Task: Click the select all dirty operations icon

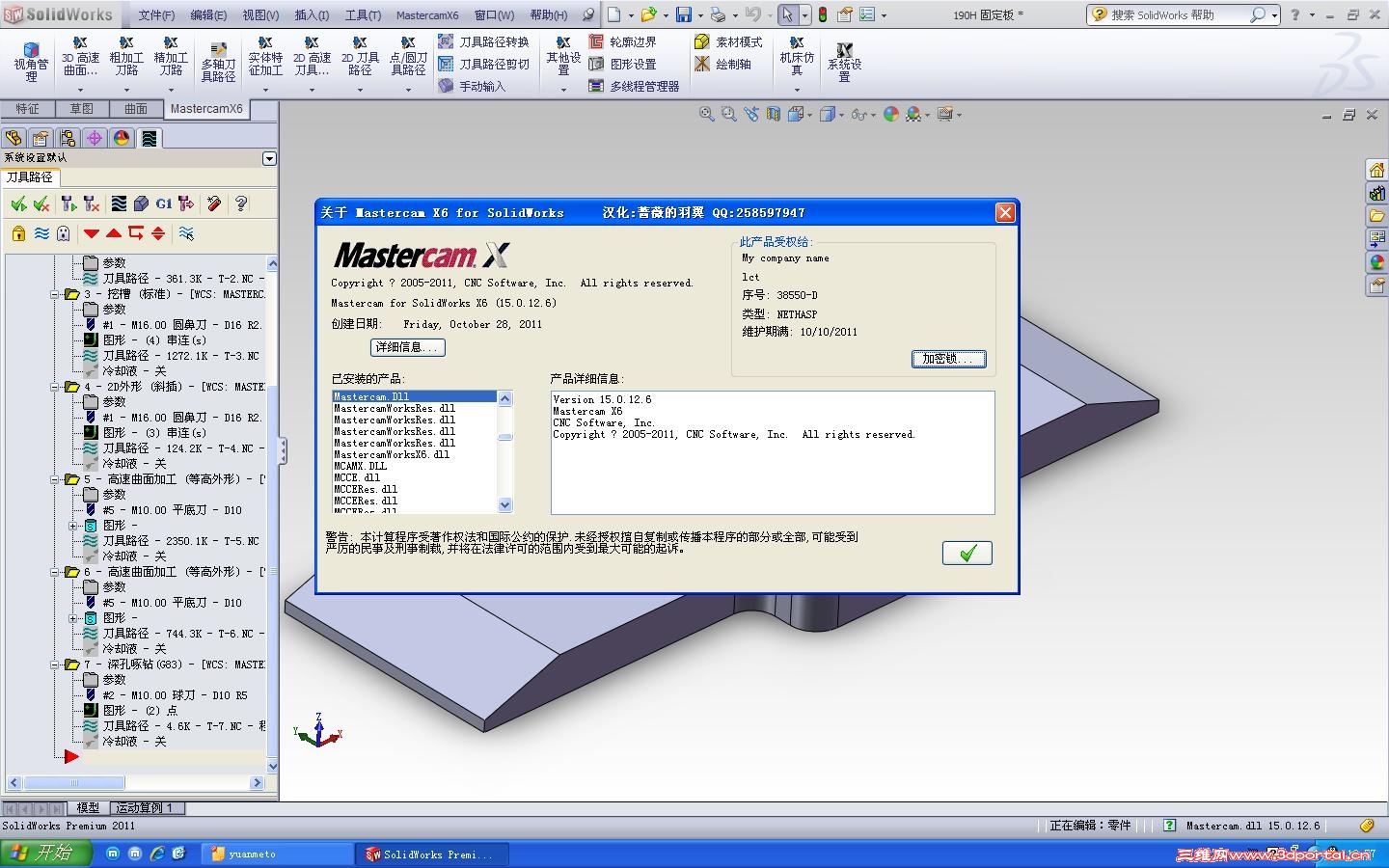Action: point(41,203)
